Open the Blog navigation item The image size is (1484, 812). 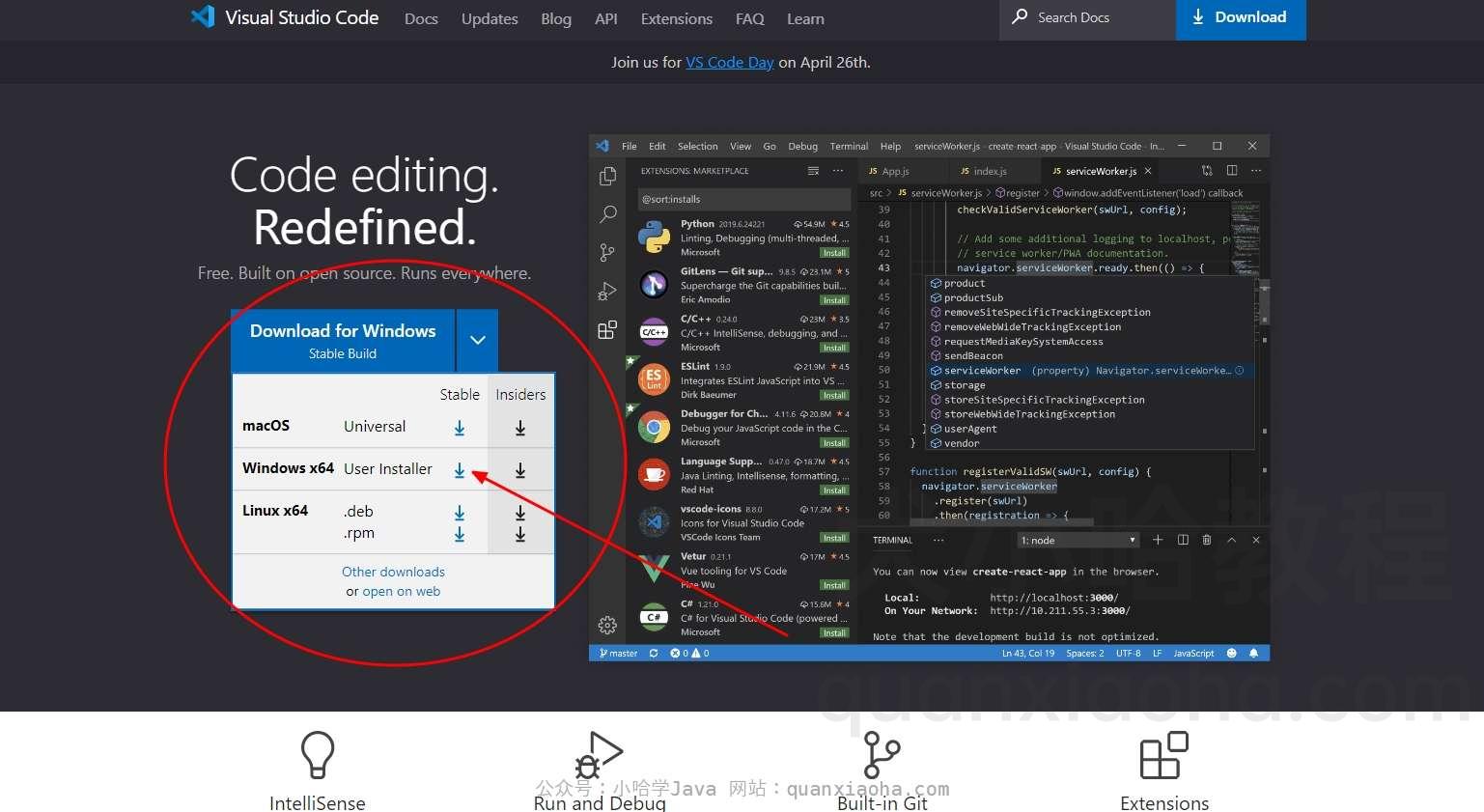pos(556,18)
